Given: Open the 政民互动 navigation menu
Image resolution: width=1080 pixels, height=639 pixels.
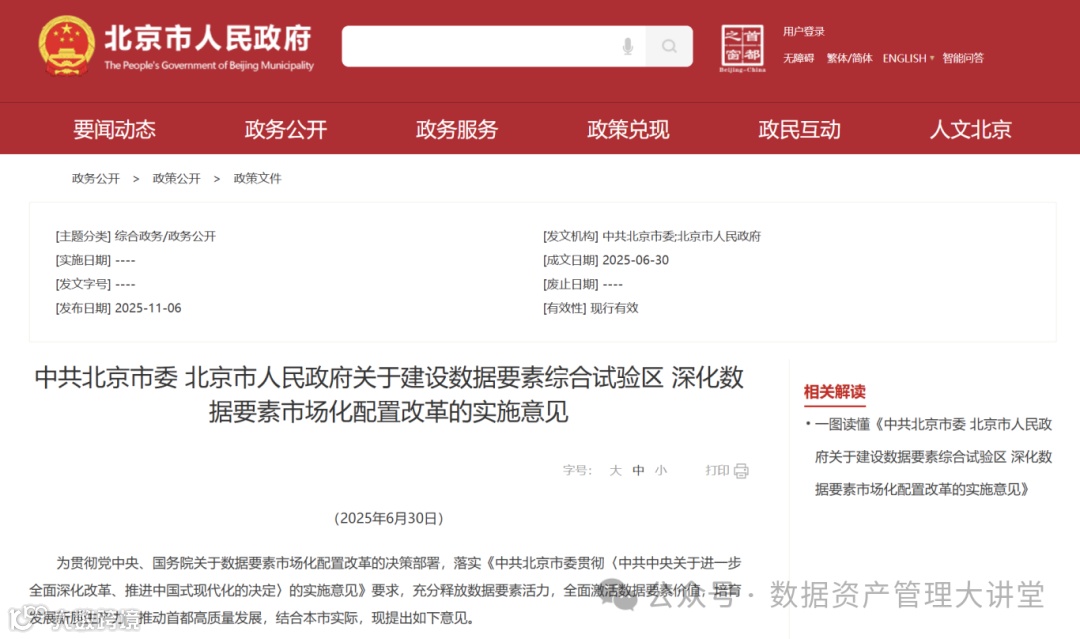Looking at the screenshot, I should (x=800, y=129).
